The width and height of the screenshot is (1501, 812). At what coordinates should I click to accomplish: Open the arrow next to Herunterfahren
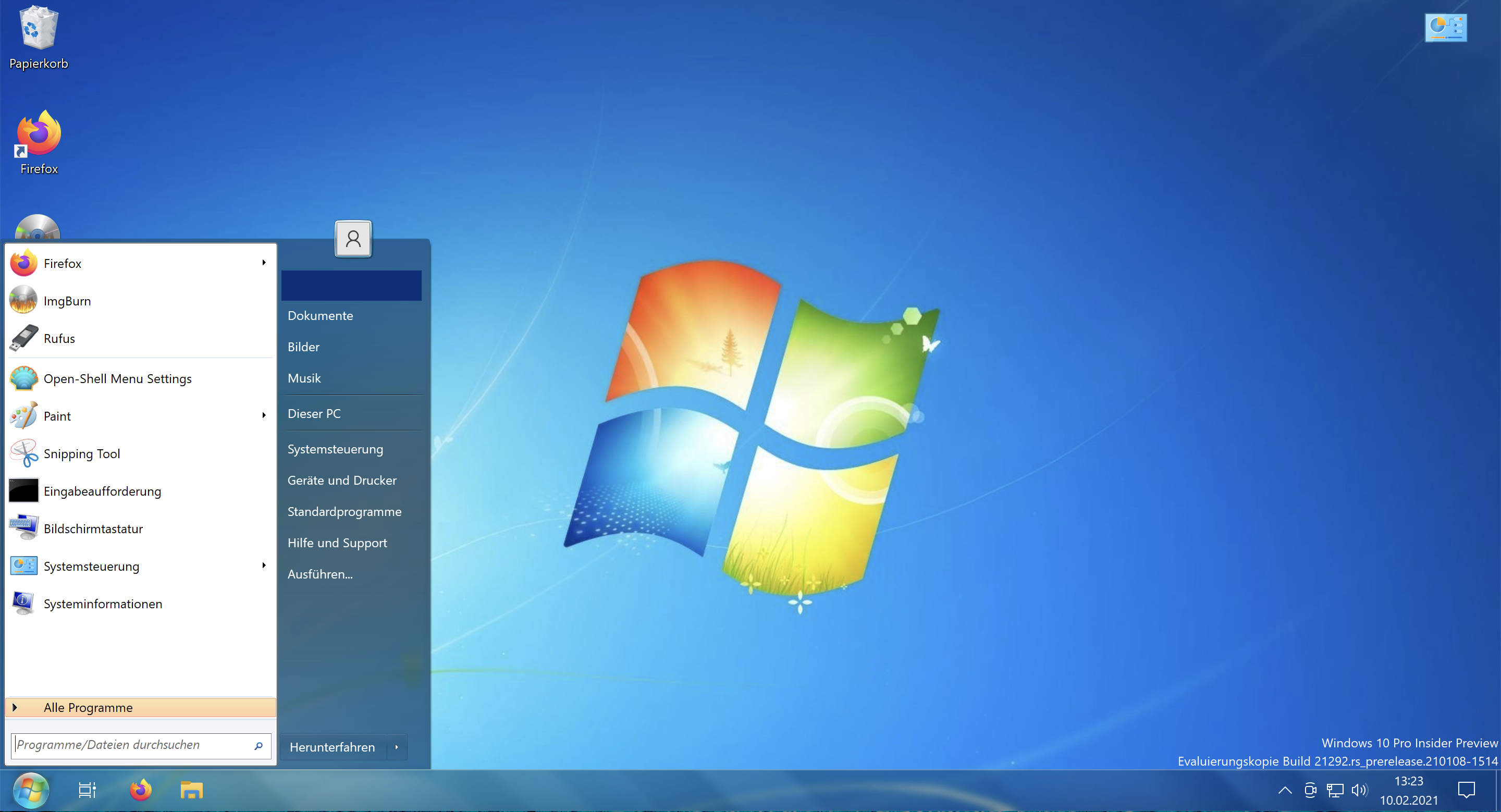tap(397, 747)
